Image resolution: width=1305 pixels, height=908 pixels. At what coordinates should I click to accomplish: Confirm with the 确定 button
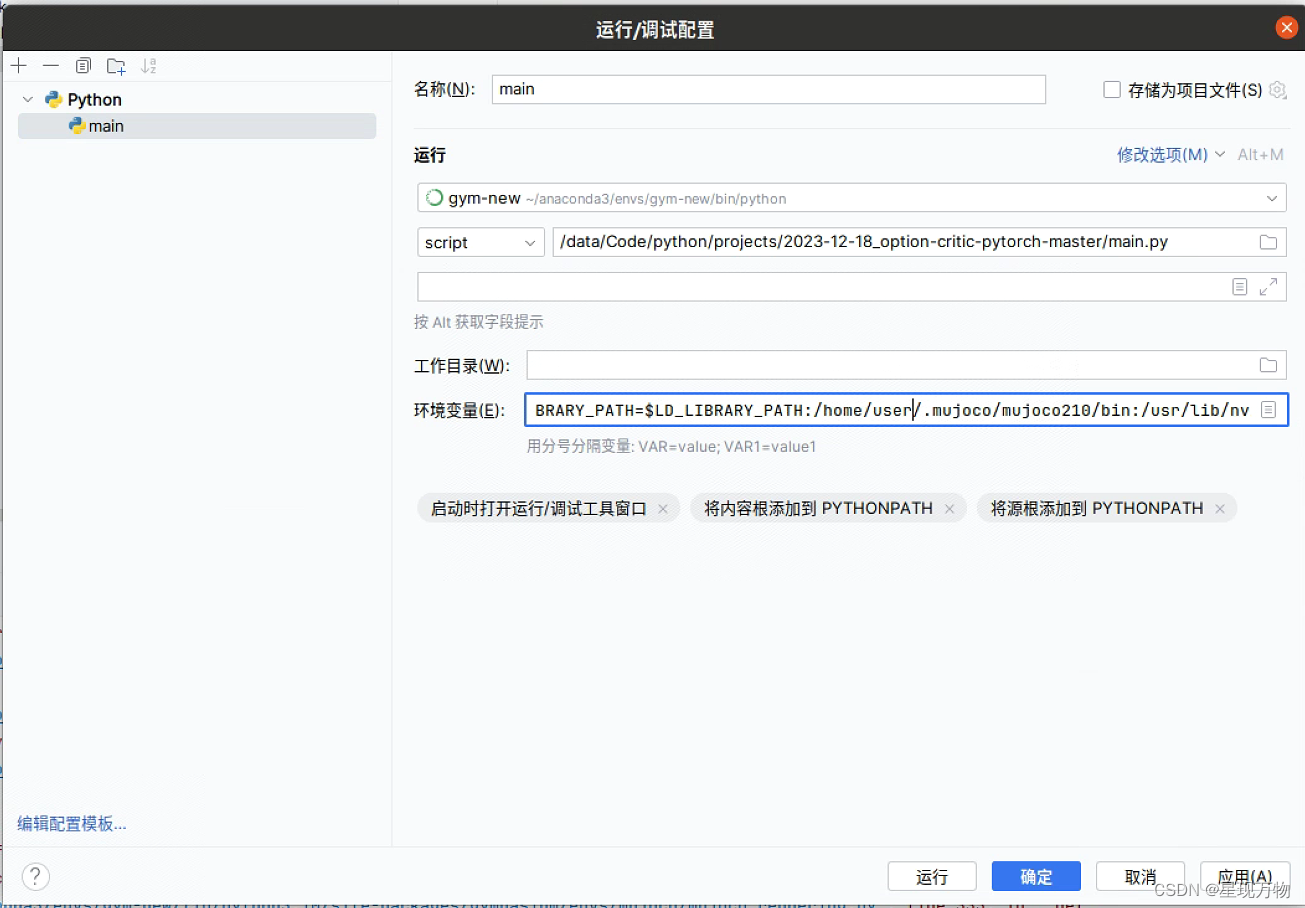click(x=1036, y=877)
